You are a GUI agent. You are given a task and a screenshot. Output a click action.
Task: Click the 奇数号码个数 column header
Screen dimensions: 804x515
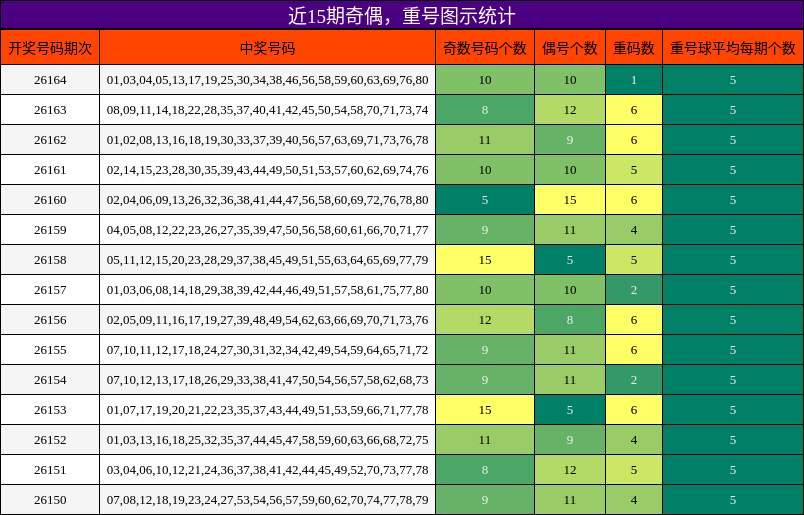(x=485, y=48)
